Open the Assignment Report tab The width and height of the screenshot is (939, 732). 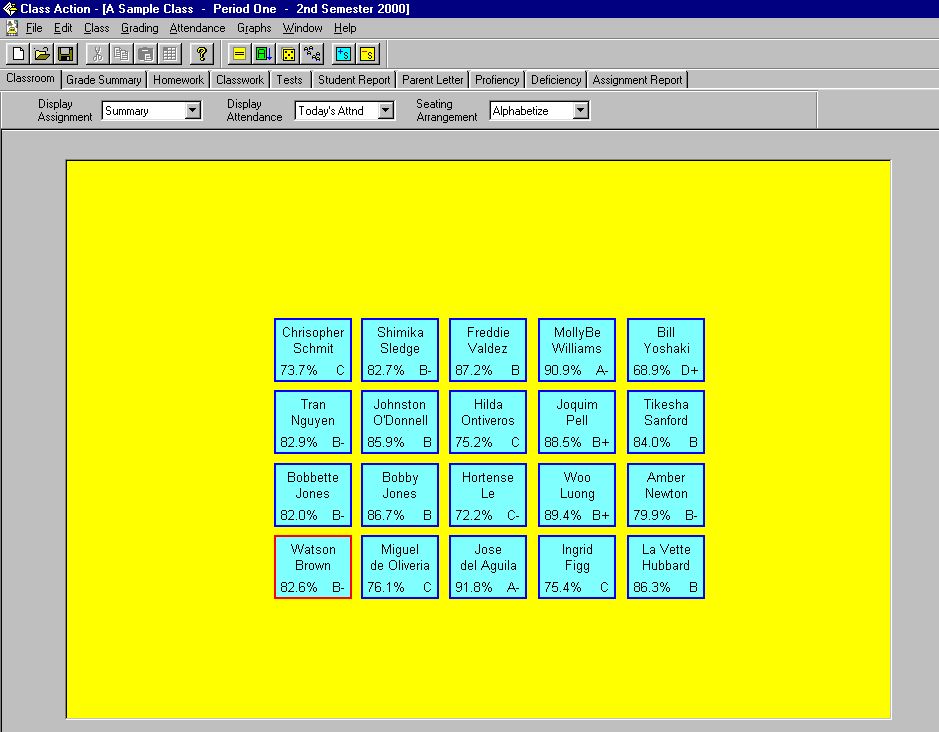[637, 80]
